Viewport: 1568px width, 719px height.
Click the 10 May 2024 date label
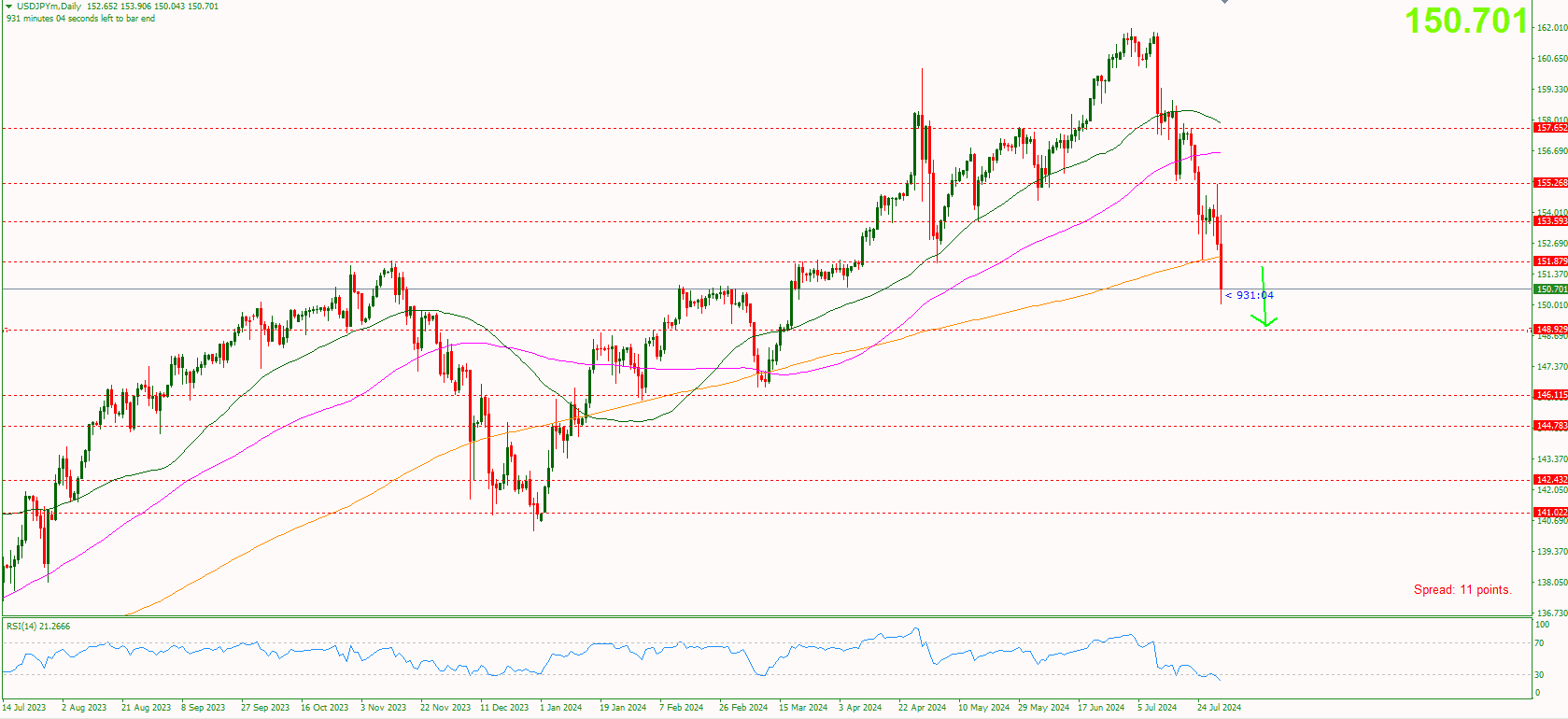(983, 708)
